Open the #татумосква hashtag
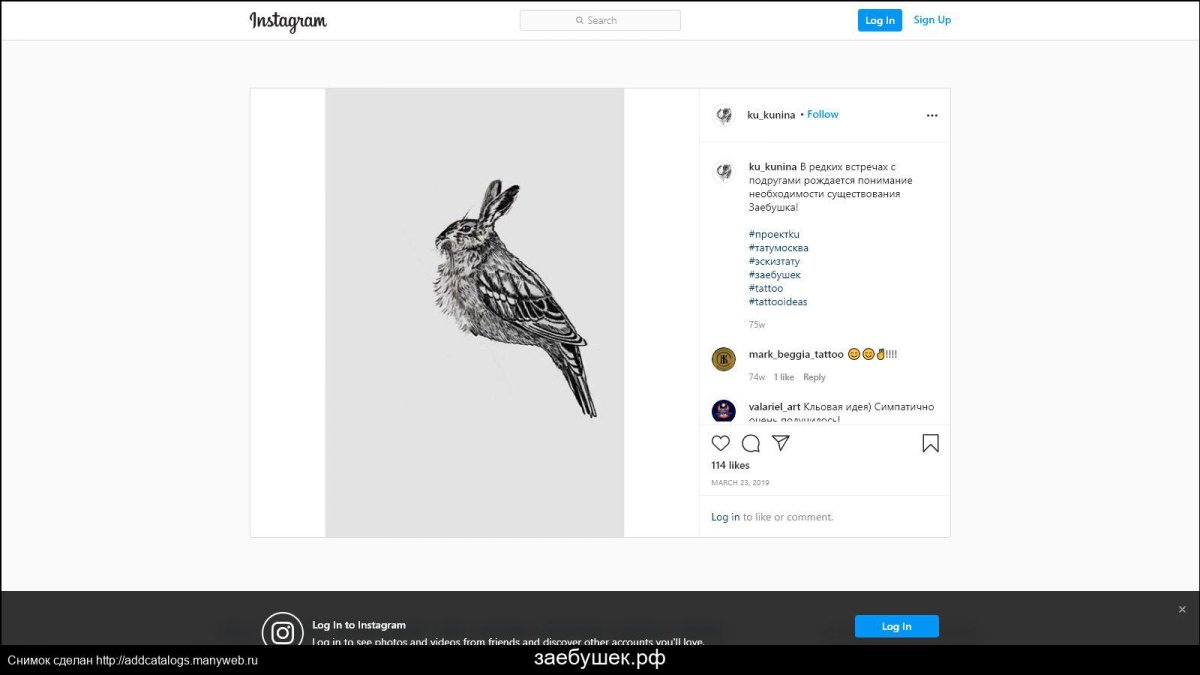Image resolution: width=1200 pixels, height=675 pixels. [778, 248]
